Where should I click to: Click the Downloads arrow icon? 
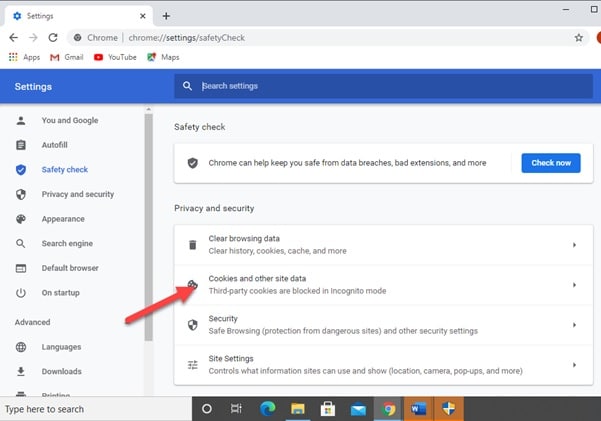(21, 372)
